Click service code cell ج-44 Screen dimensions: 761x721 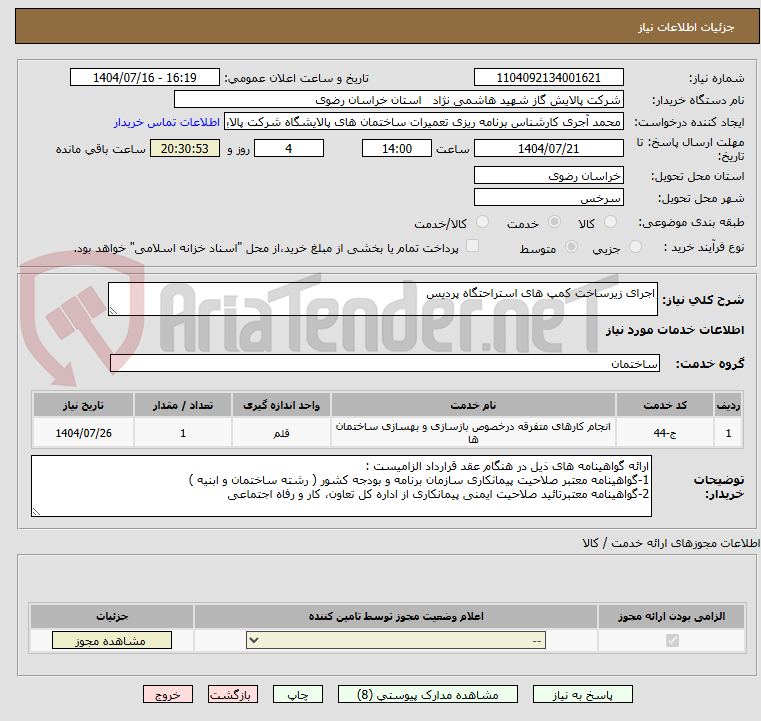coord(665,432)
